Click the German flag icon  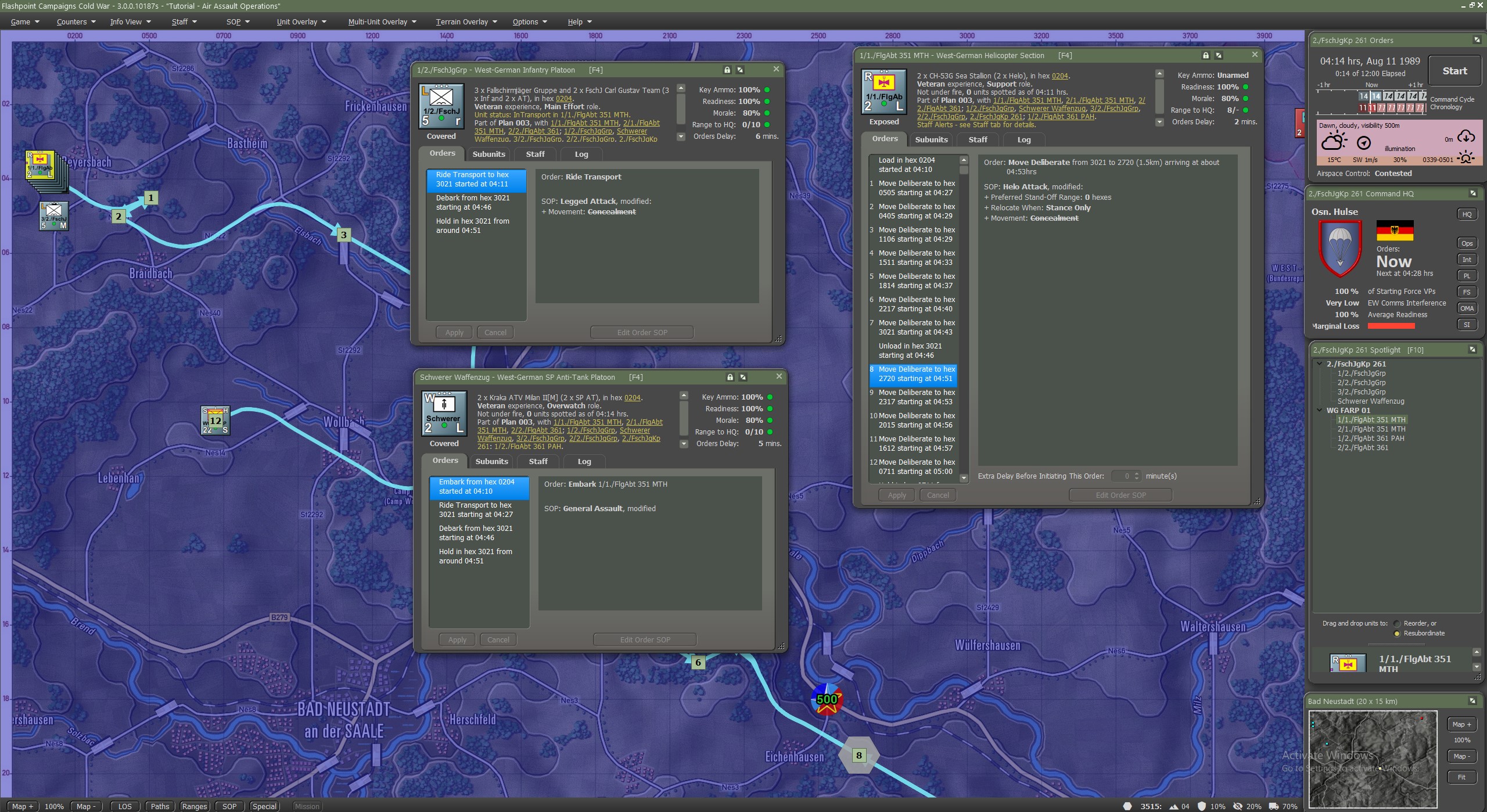coord(1394,231)
